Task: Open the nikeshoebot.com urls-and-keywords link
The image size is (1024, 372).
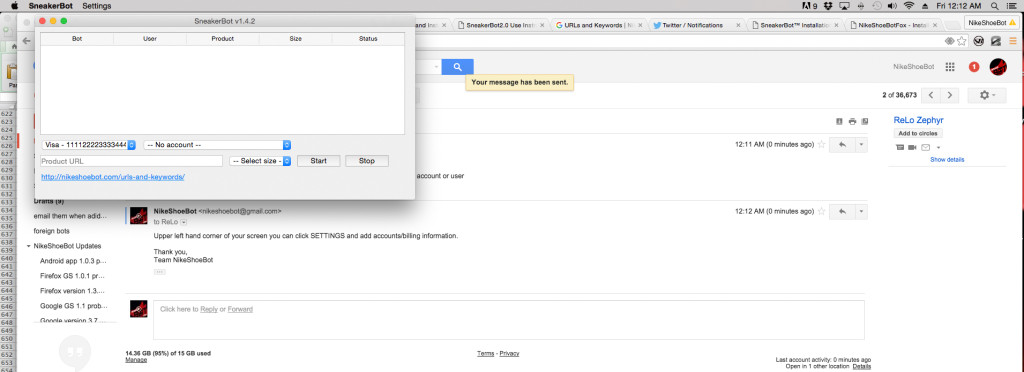Action: pyautogui.click(x=113, y=177)
